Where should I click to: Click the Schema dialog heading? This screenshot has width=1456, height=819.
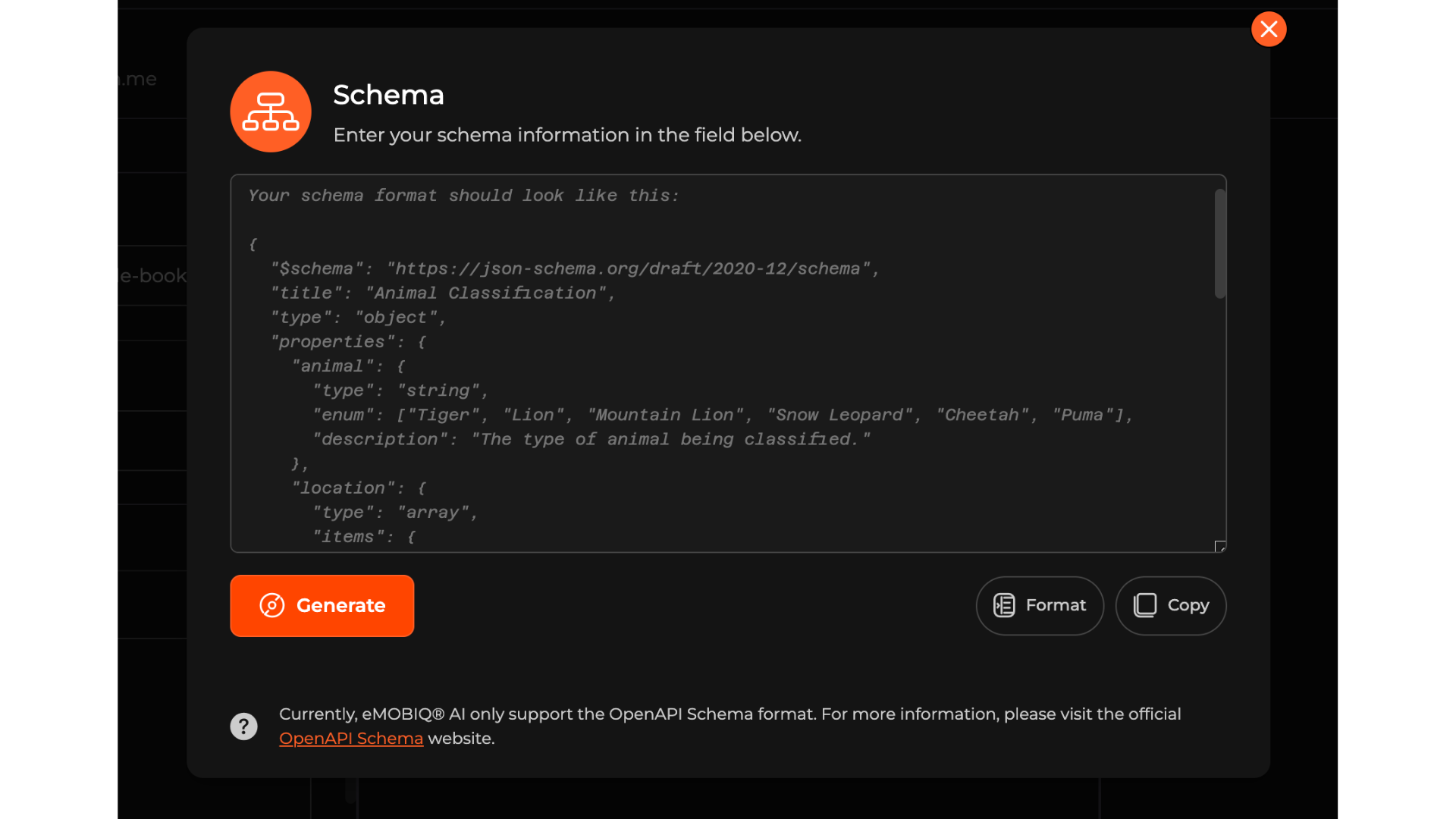388,95
